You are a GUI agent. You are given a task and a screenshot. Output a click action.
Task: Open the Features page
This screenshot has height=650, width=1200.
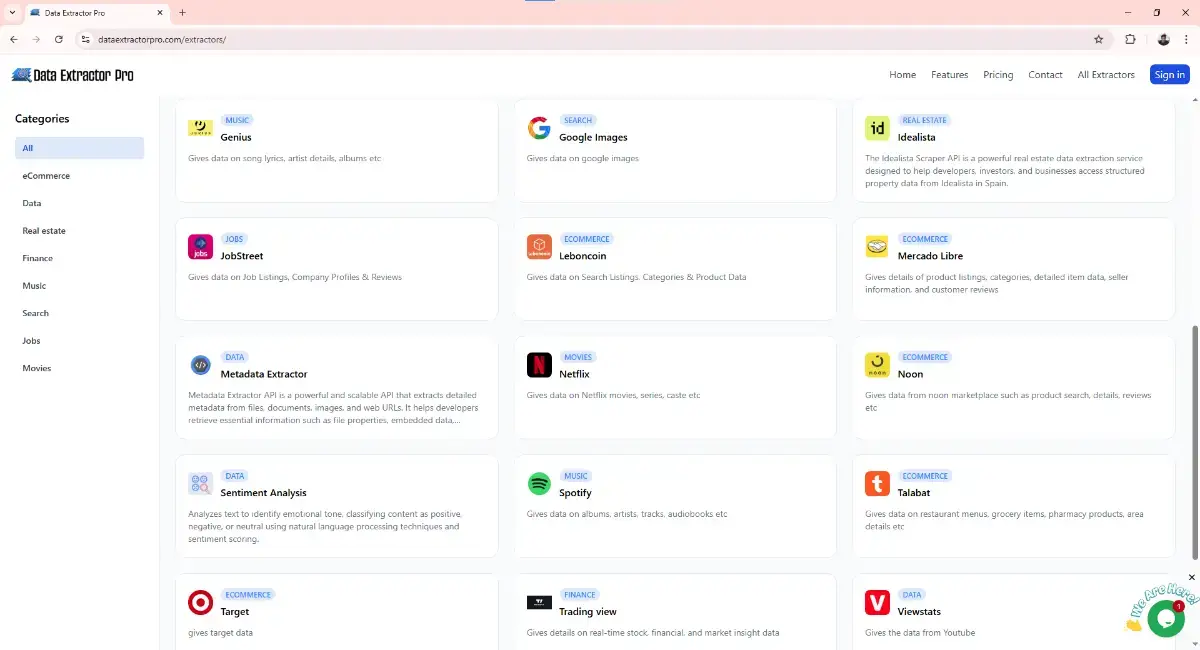pyautogui.click(x=949, y=75)
